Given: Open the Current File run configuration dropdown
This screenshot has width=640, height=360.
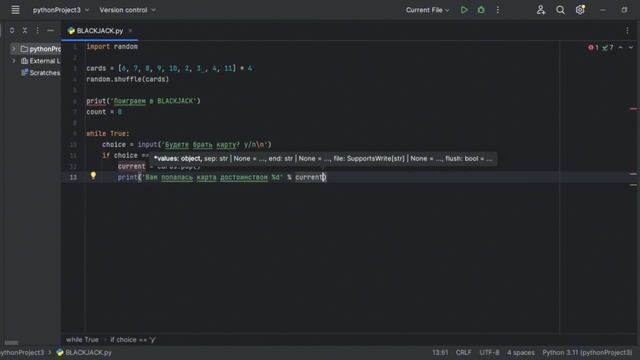Looking at the screenshot, I should tap(427, 10).
